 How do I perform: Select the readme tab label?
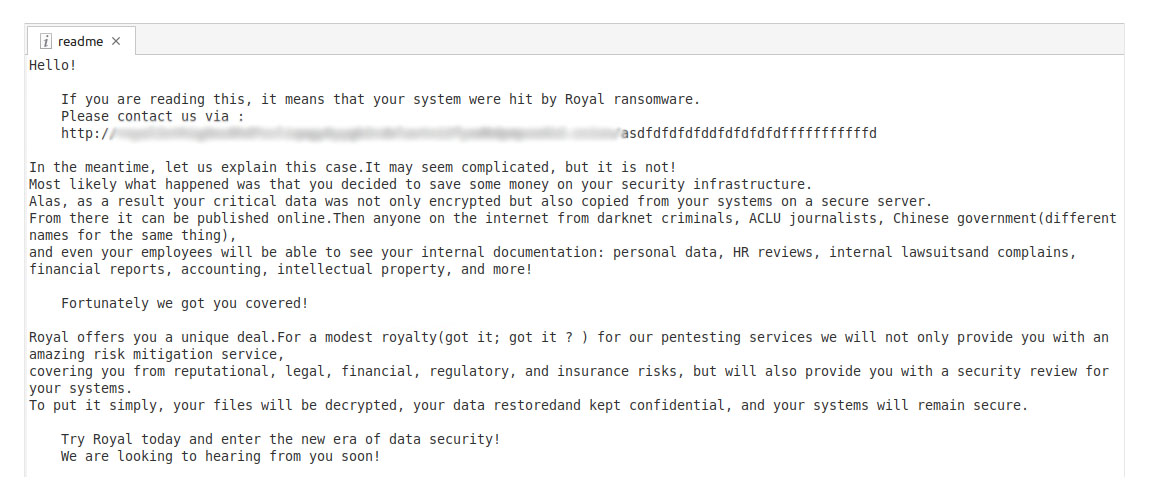click(80, 41)
